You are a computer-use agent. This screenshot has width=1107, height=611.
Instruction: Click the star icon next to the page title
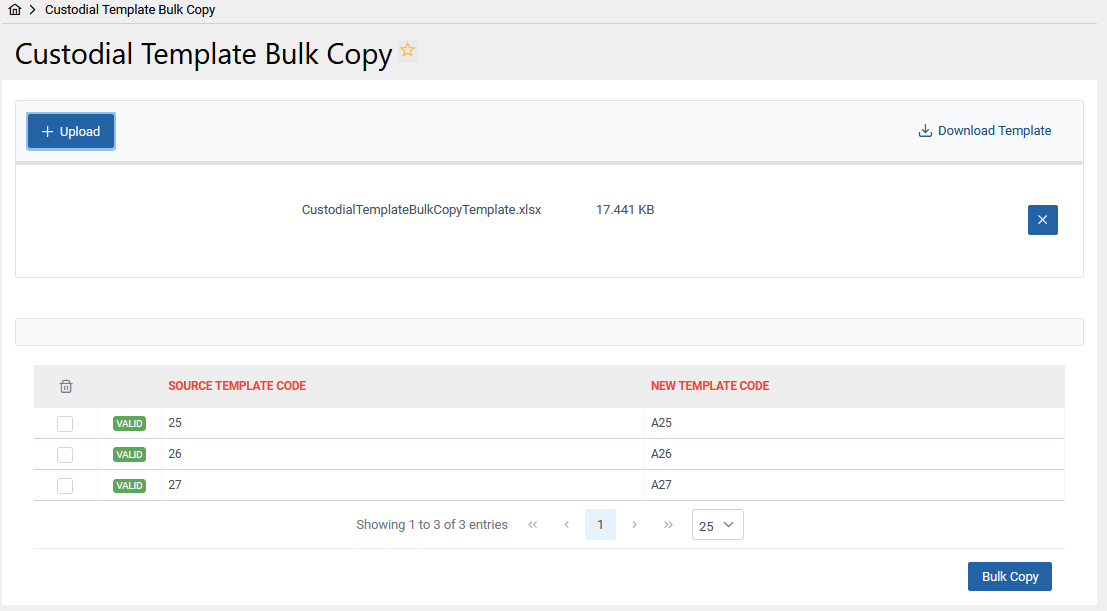click(x=406, y=49)
